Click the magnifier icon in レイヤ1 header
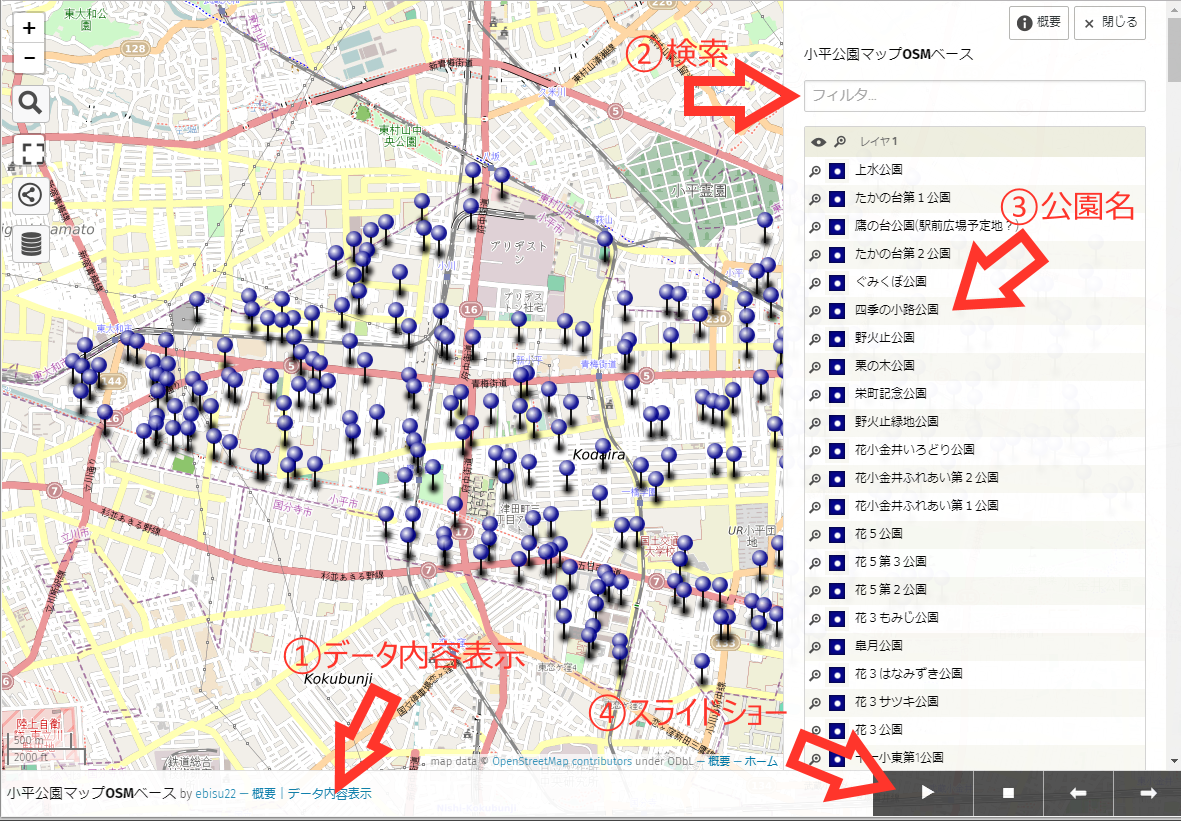Image resolution: width=1181 pixels, height=821 pixels. 839,141
